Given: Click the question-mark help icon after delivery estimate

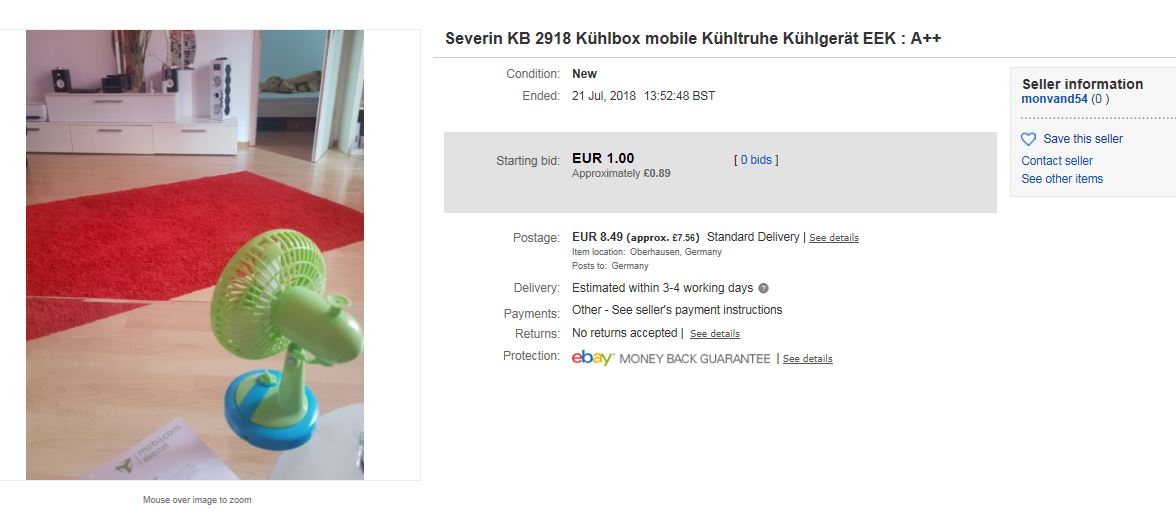Looking at the screenshot, I should [x=764, y=288].
